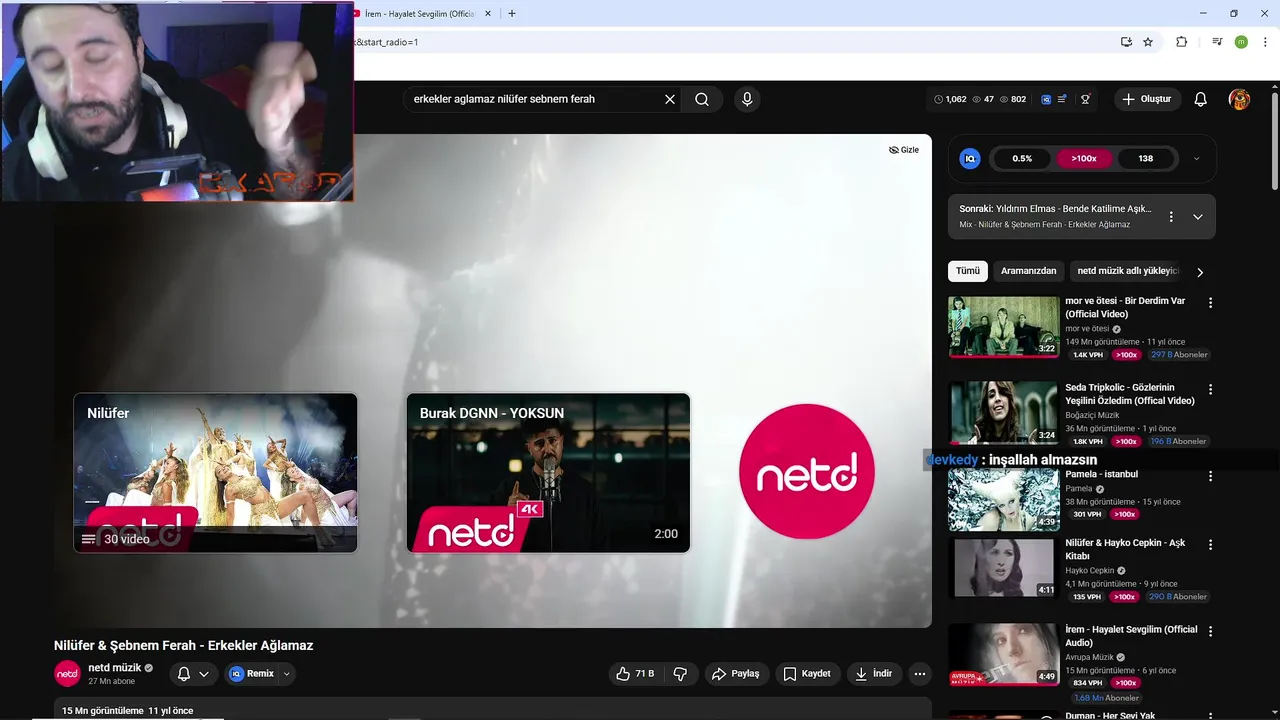Select the Tümü filter chip
The height and width of the screenshot is (720, 1280).
coord(968,271)
